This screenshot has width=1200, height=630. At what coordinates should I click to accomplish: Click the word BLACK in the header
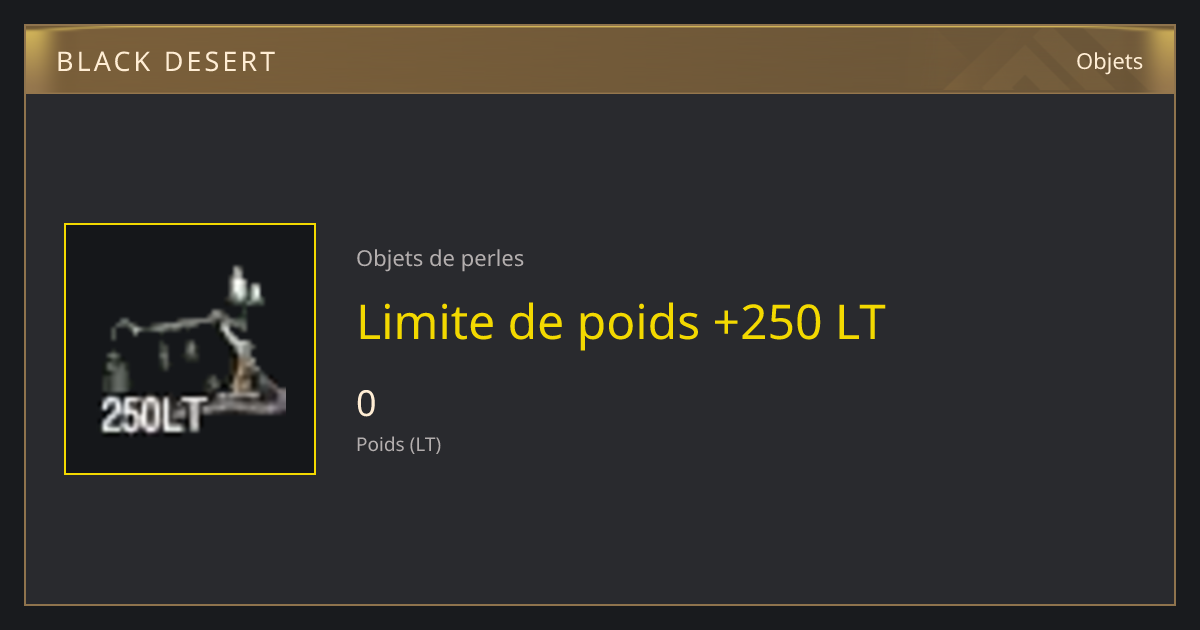click(x=103, y=62)
